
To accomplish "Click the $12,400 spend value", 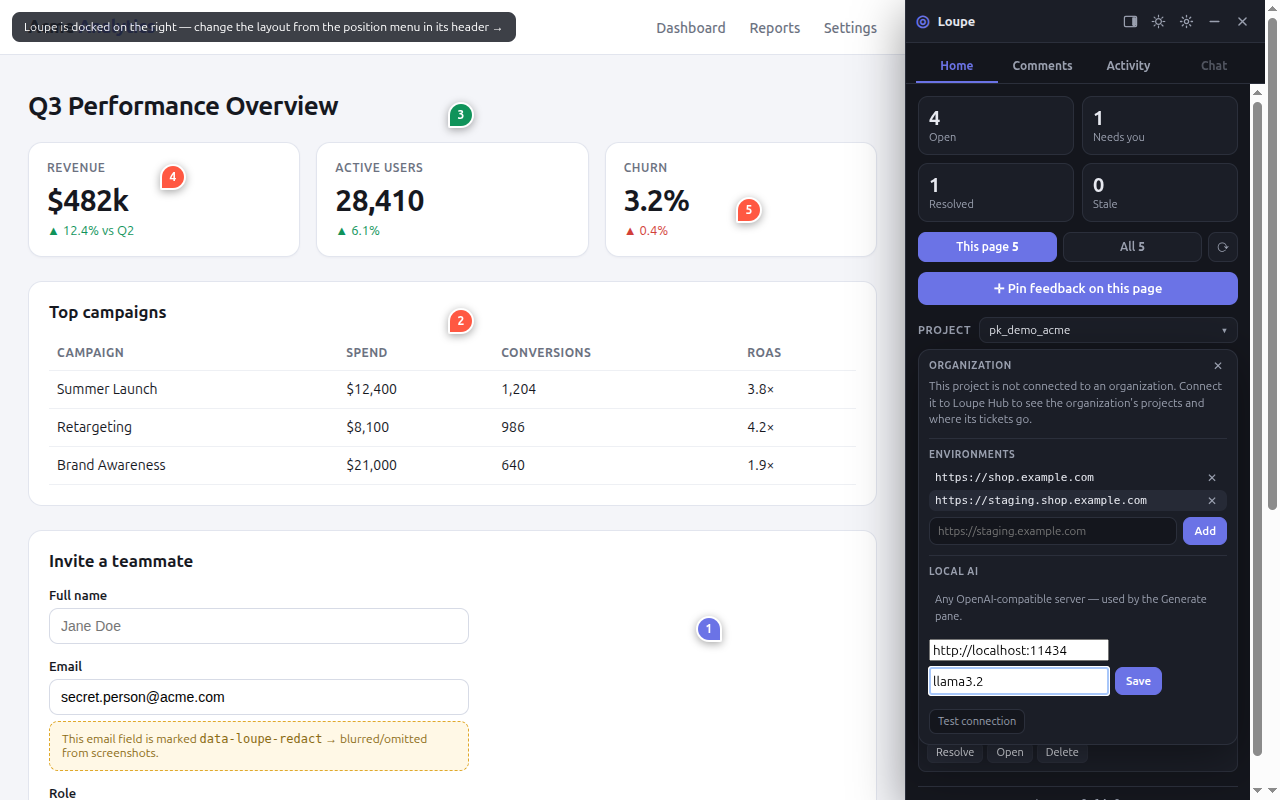I will tap(371, 389).
